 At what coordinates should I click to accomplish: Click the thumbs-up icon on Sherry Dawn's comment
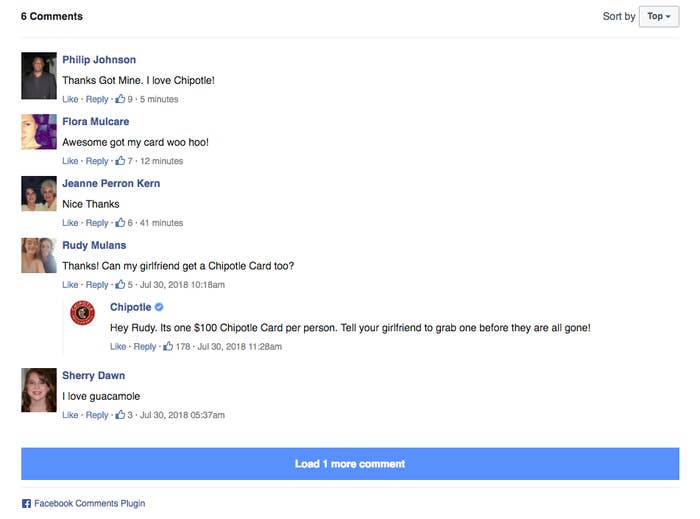point(120,415)
